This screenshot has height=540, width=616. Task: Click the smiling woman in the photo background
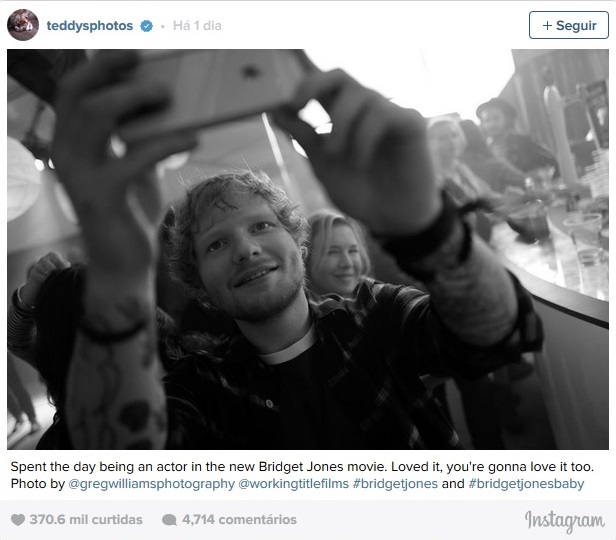click(x=338, y=255)
